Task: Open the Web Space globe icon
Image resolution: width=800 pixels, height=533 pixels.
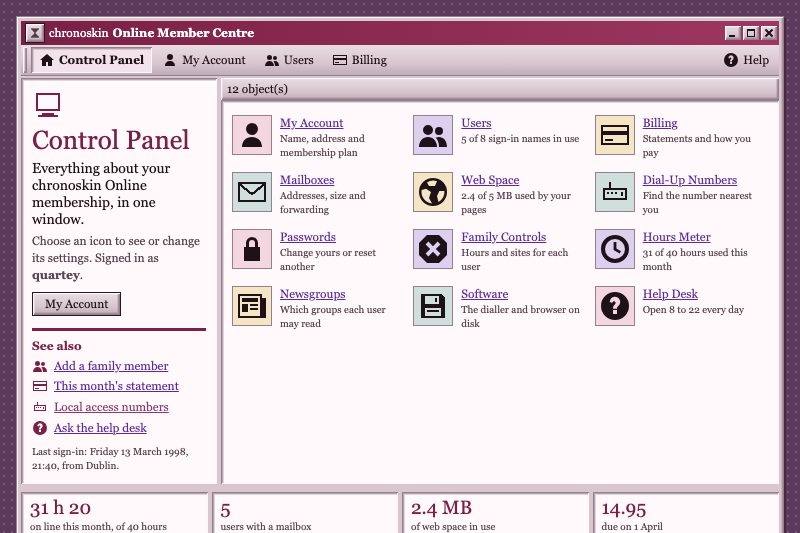Action: pyautogui.click(x=433, y=192)
